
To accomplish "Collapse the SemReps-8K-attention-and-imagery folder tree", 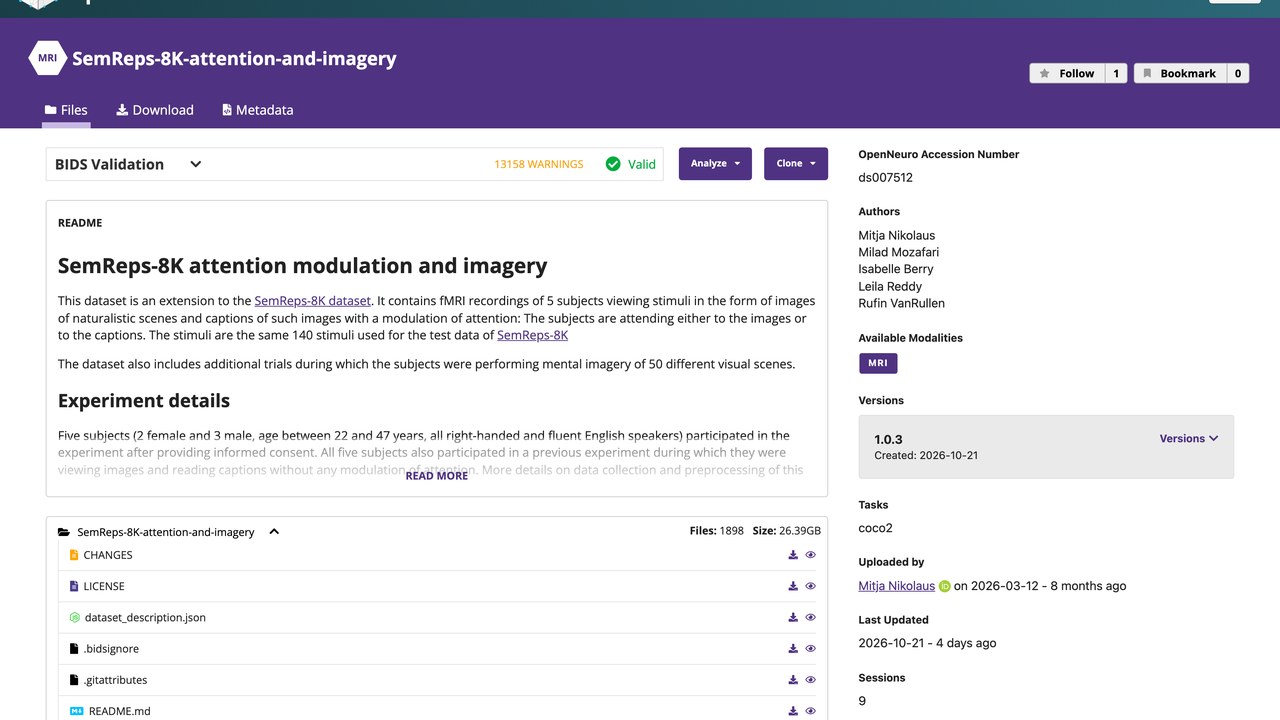I will pyautogui.click(x=274, y=532).
